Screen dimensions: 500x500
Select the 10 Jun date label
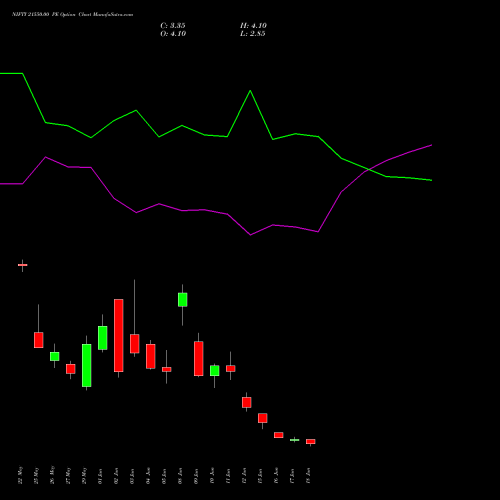(212, 476)
